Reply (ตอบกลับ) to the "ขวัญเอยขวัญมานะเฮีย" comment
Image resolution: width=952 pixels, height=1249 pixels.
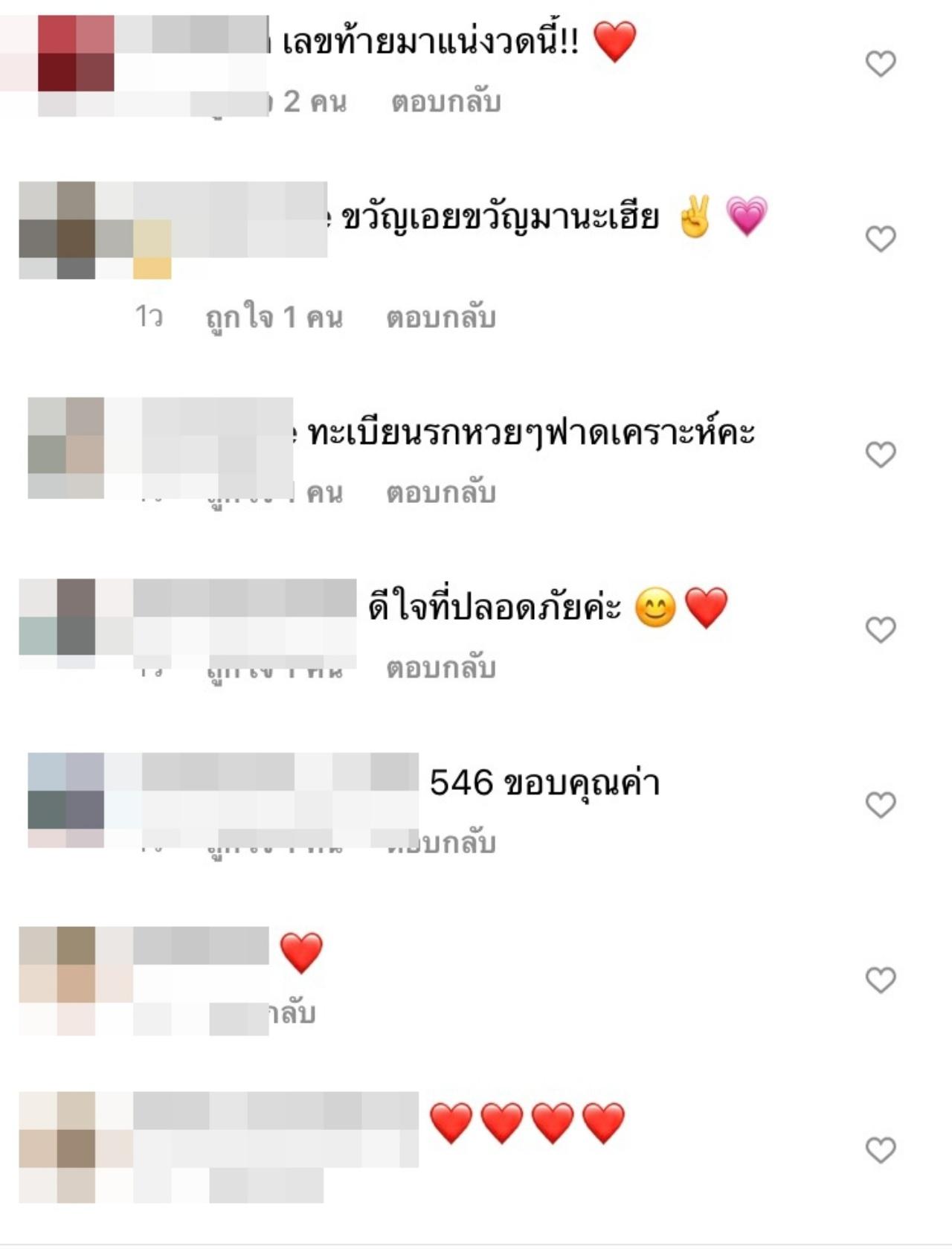click(x=441, y=318)
